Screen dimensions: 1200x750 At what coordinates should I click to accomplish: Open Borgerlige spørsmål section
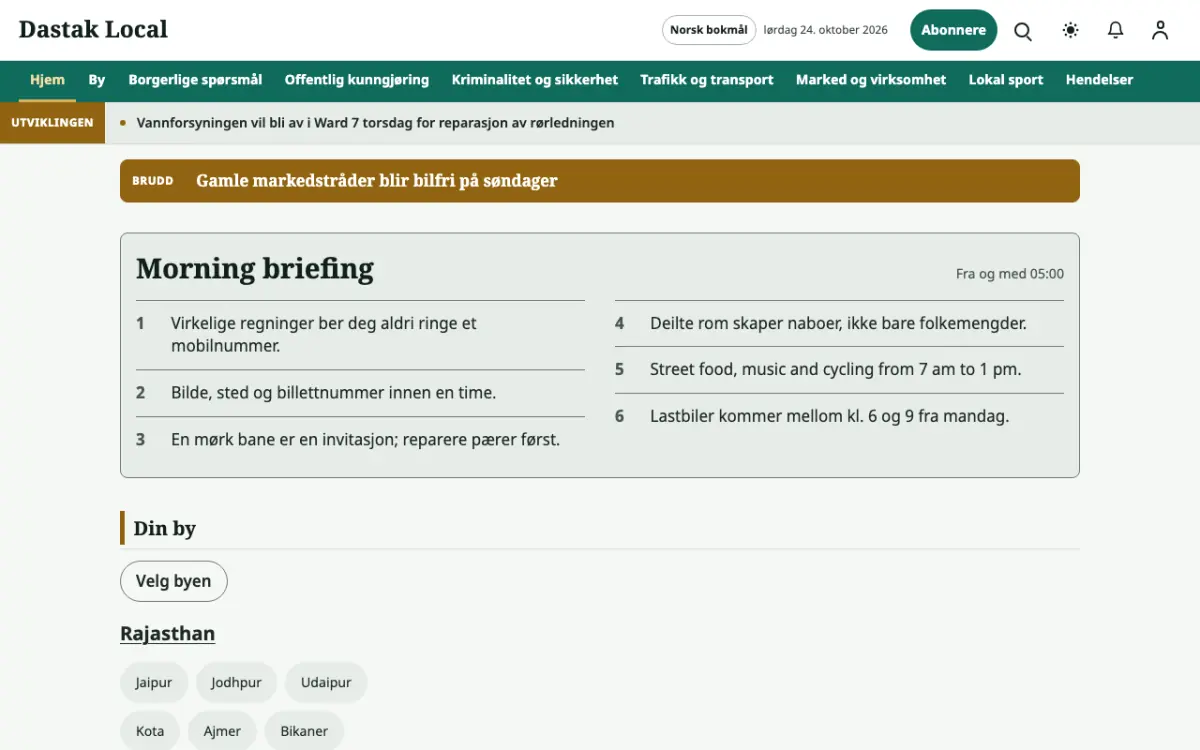point(195,80)
